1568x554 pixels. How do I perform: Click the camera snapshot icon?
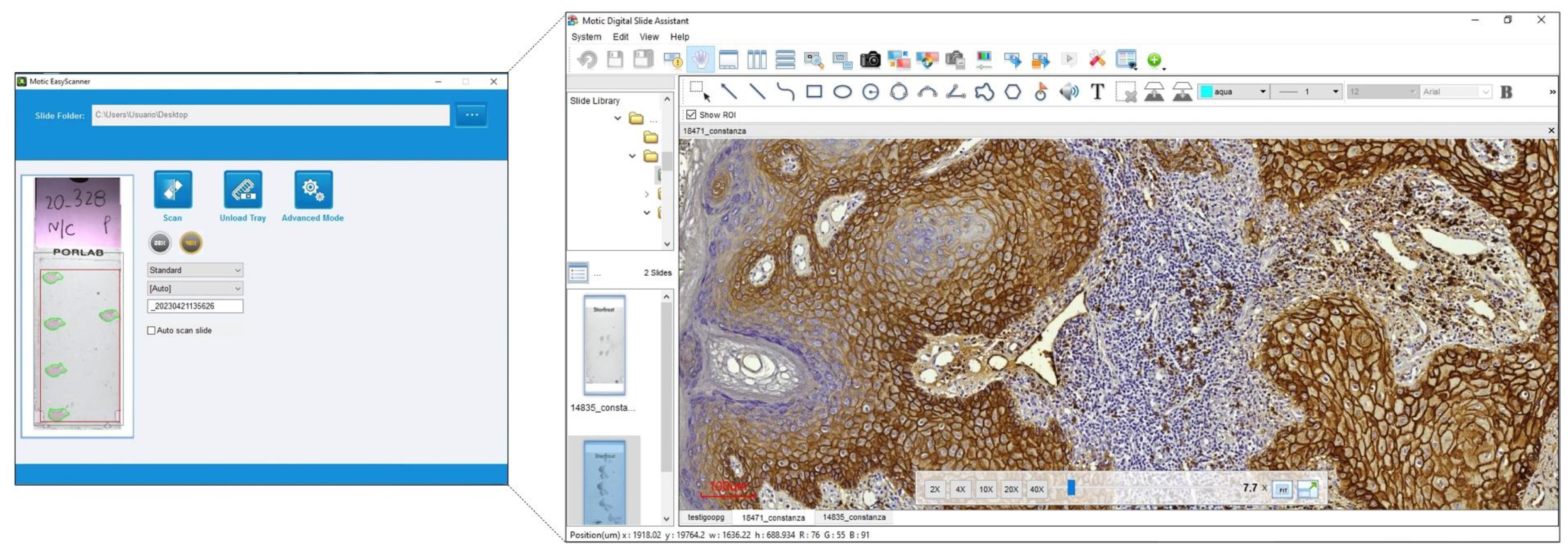(x=870, y=60)
